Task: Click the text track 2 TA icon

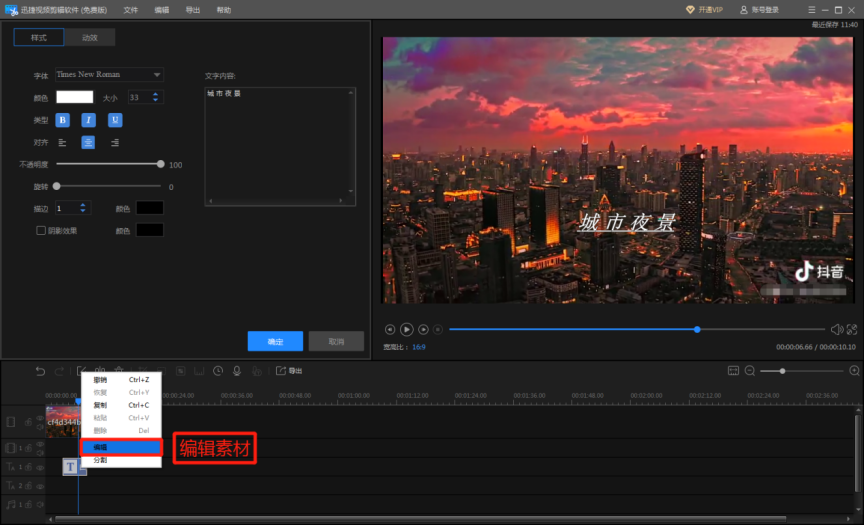Action: point(11,486)
